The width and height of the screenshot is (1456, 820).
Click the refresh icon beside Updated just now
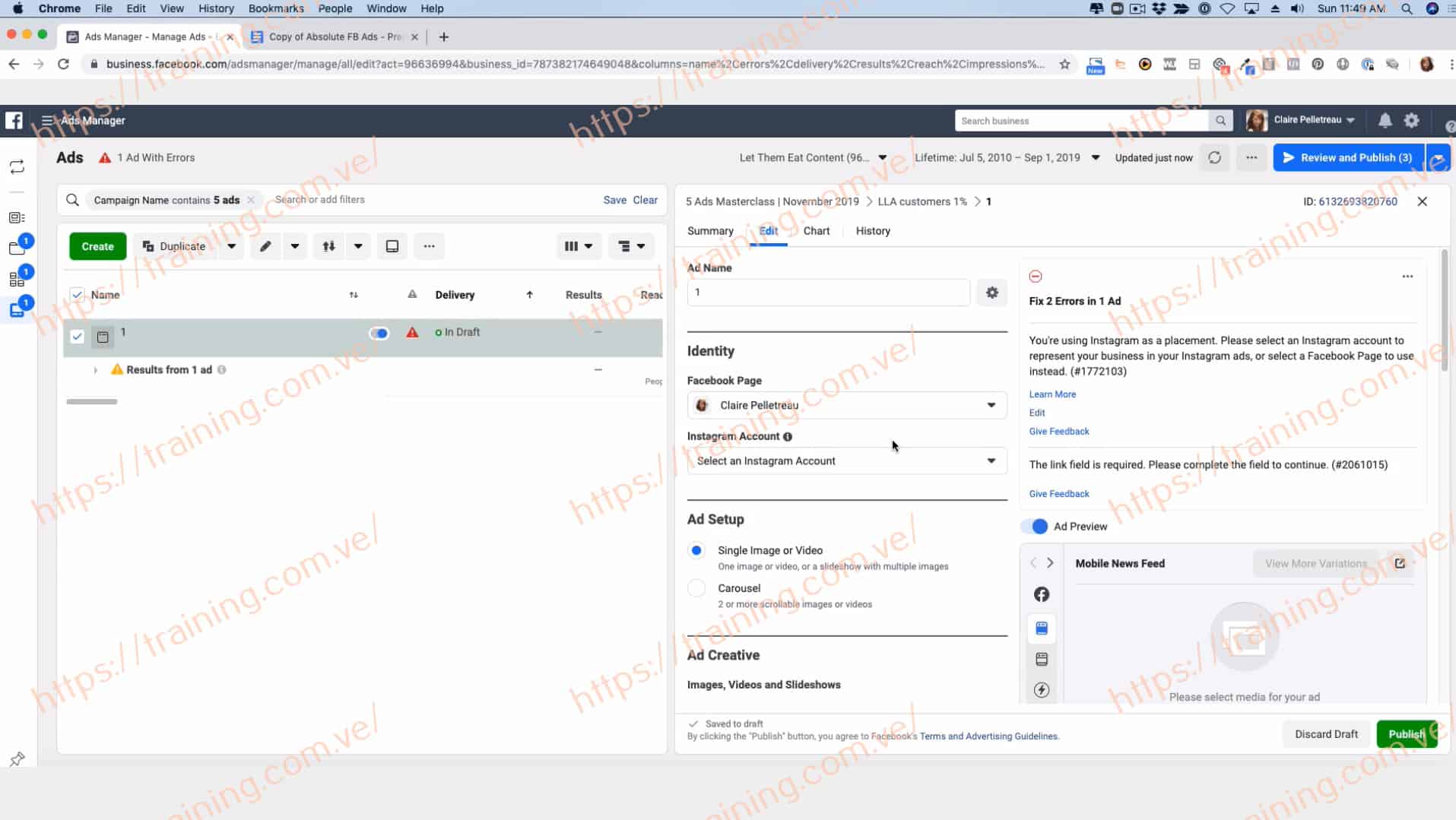click(1214, 157)
